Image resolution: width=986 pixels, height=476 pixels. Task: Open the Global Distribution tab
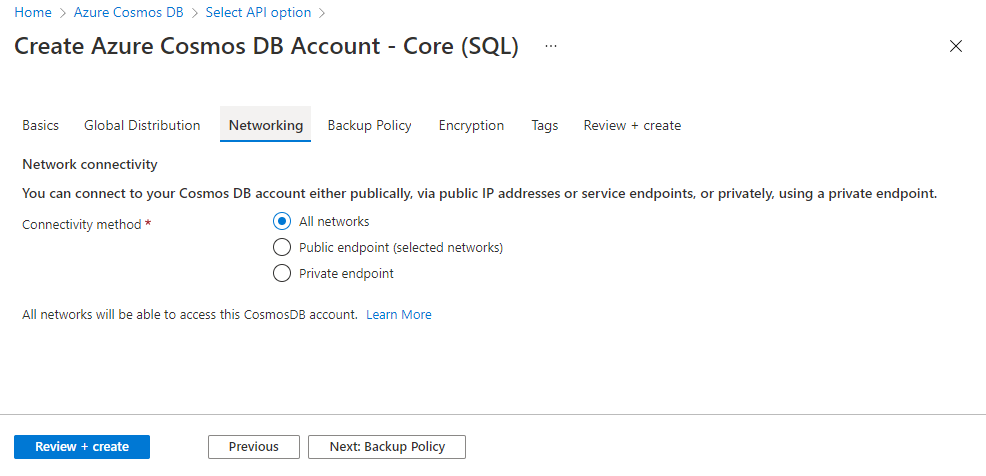pyautogui.click(x=142, y=125)
